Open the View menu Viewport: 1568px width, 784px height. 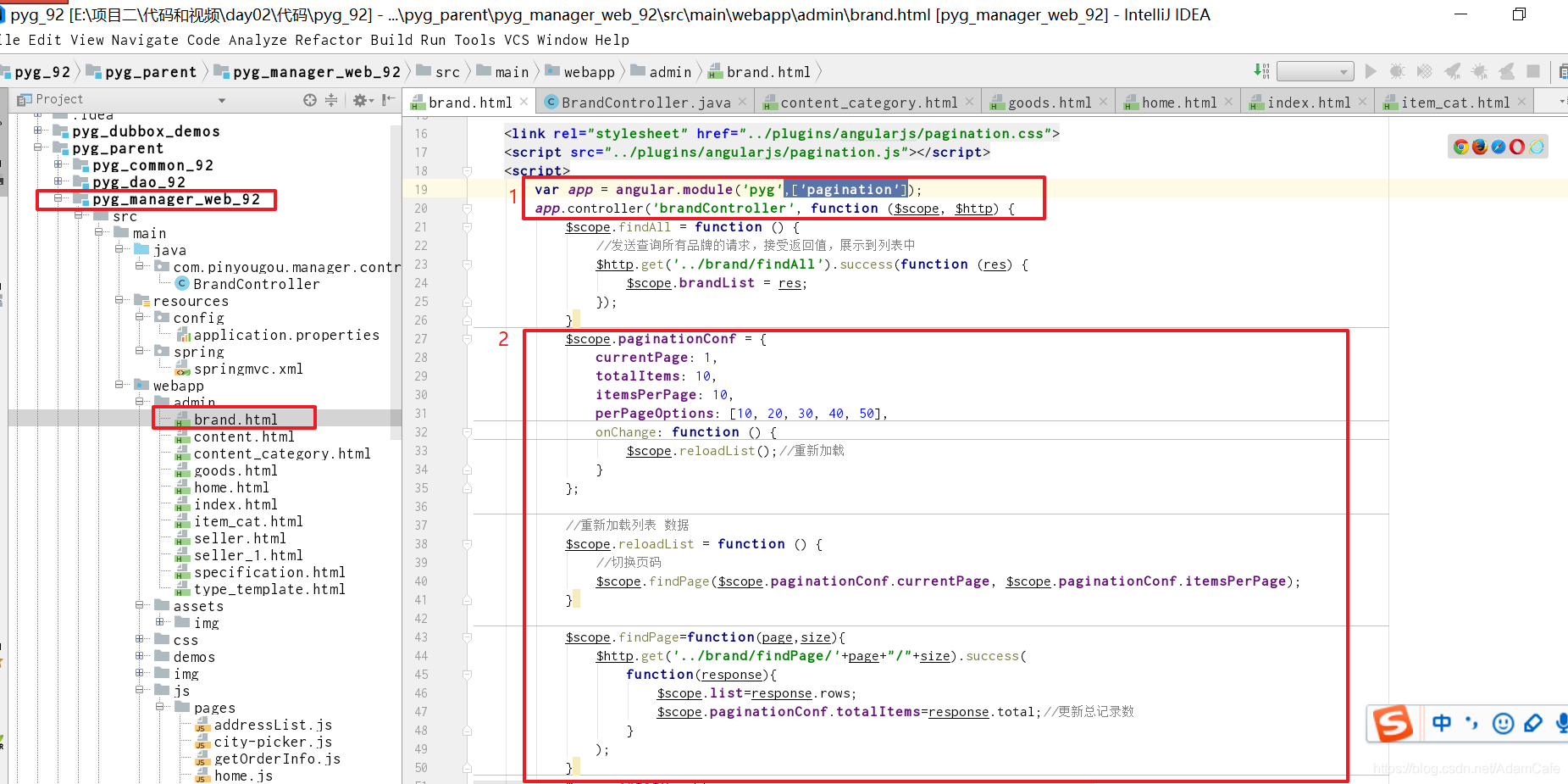(87, 40)
